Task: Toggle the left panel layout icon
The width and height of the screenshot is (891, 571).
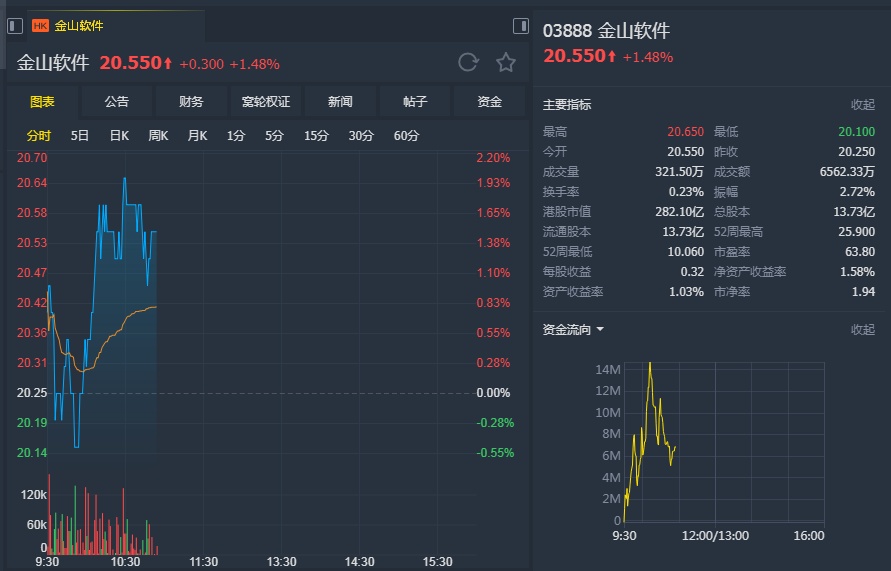Action: (15, 26)
